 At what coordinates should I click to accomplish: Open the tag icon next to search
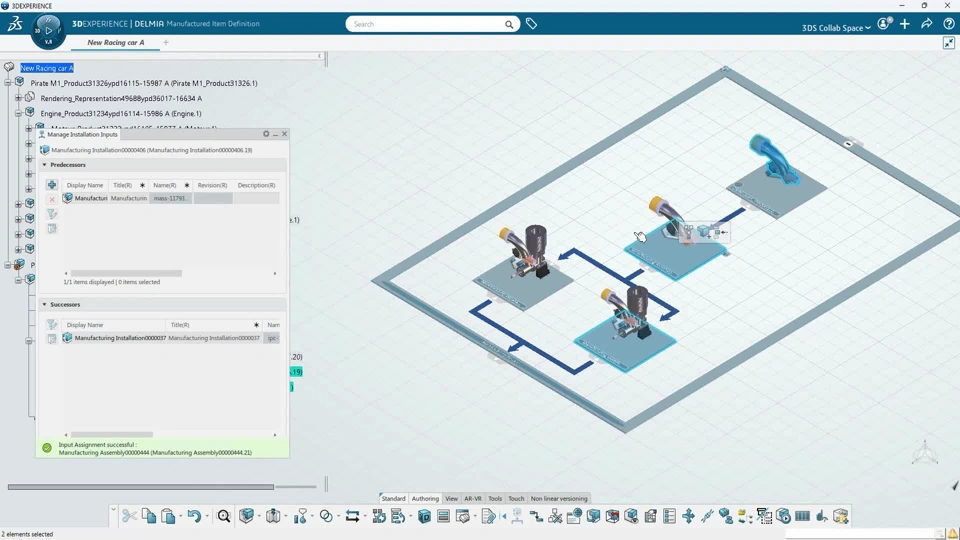pyautogui.click(x=531, y=24)
